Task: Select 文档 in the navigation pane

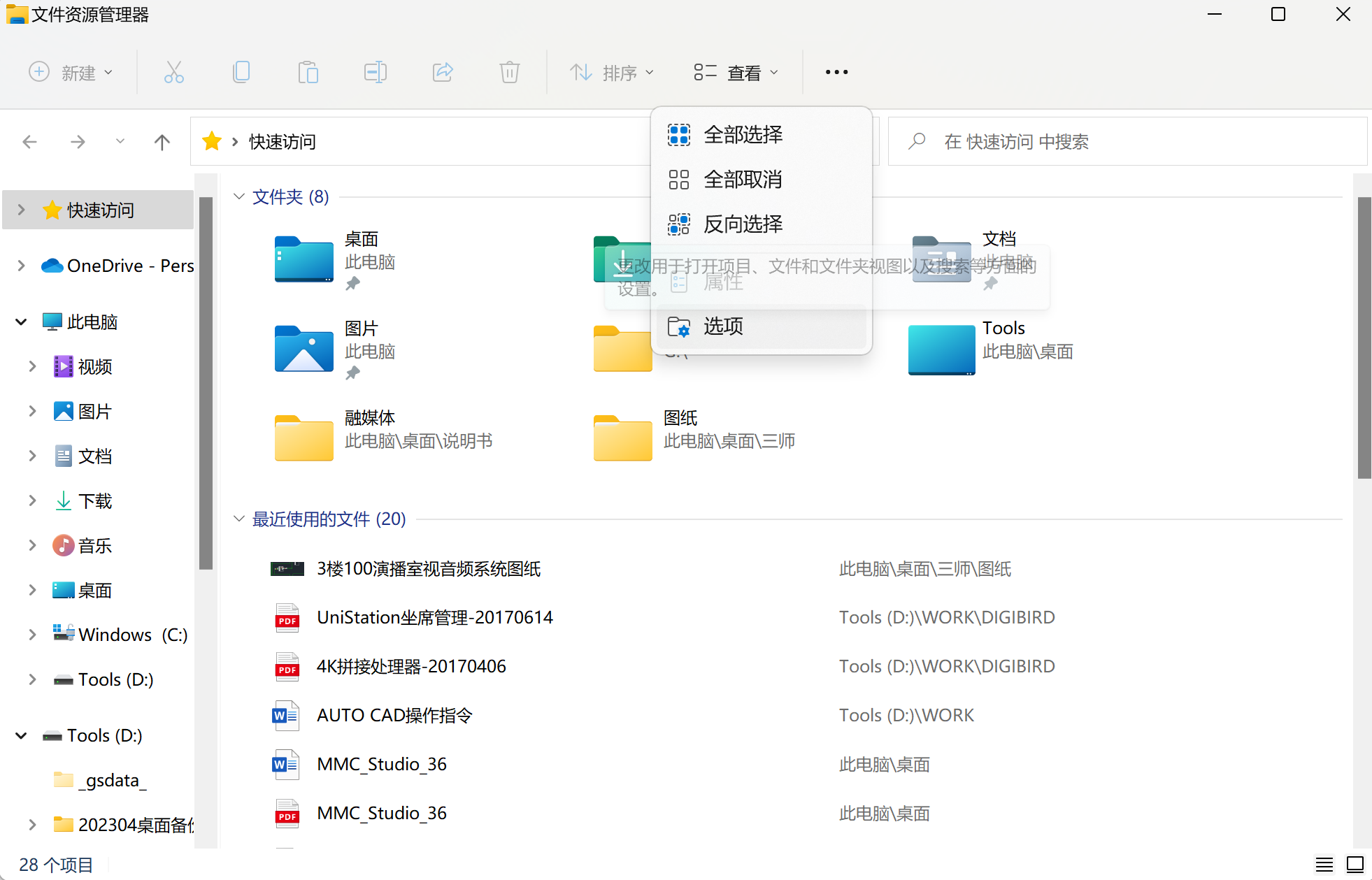Action: (95, 456)
